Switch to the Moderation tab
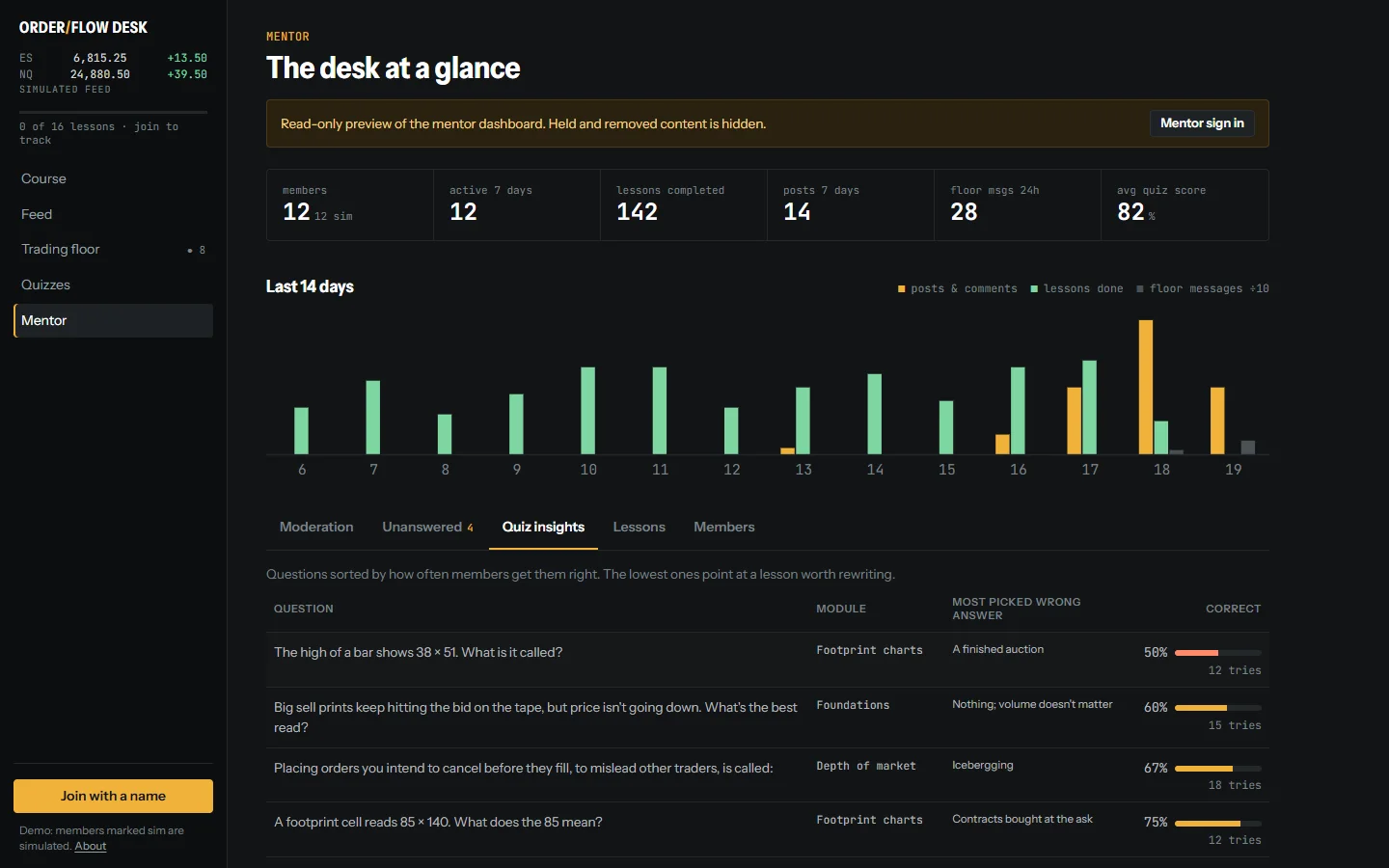Screen dimensions: 1389x868 316,527
